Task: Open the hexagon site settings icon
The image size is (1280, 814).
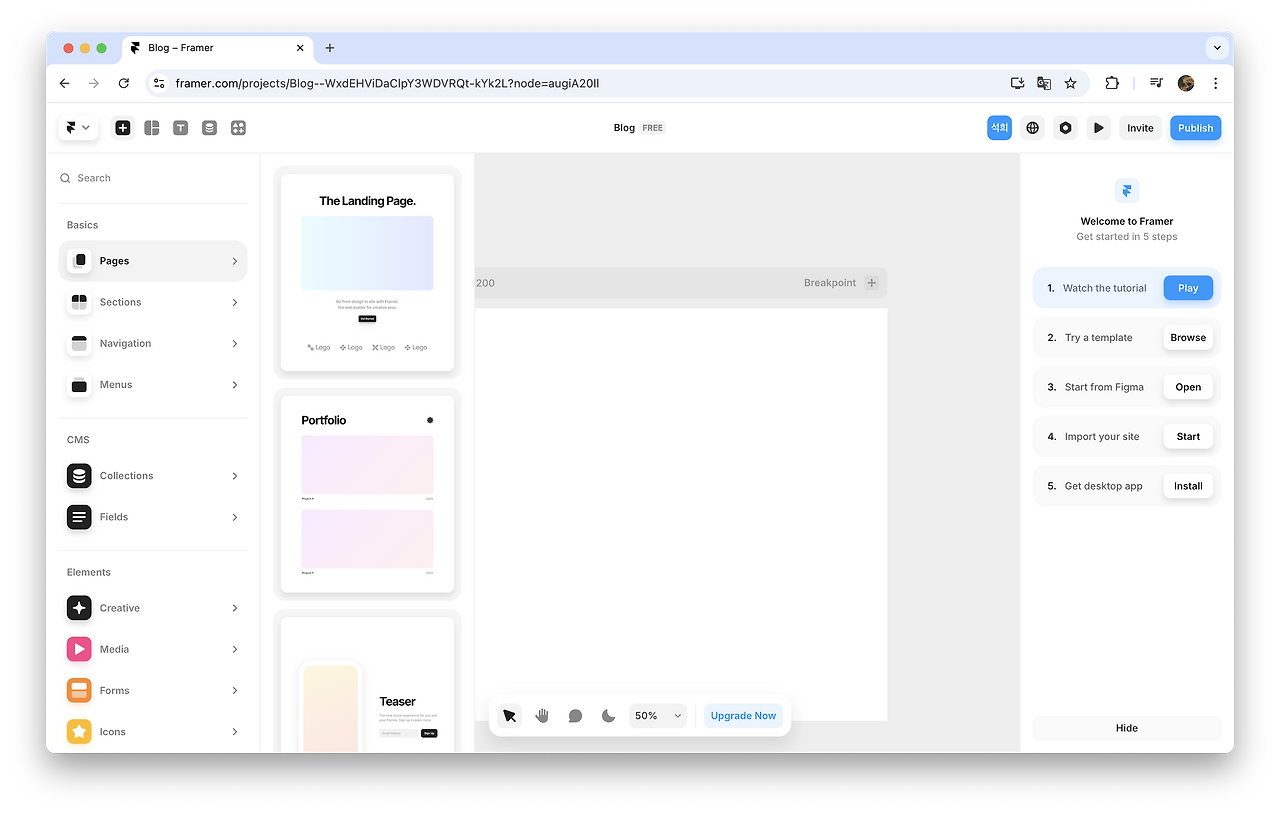Action: click(x=1066, y=128)
